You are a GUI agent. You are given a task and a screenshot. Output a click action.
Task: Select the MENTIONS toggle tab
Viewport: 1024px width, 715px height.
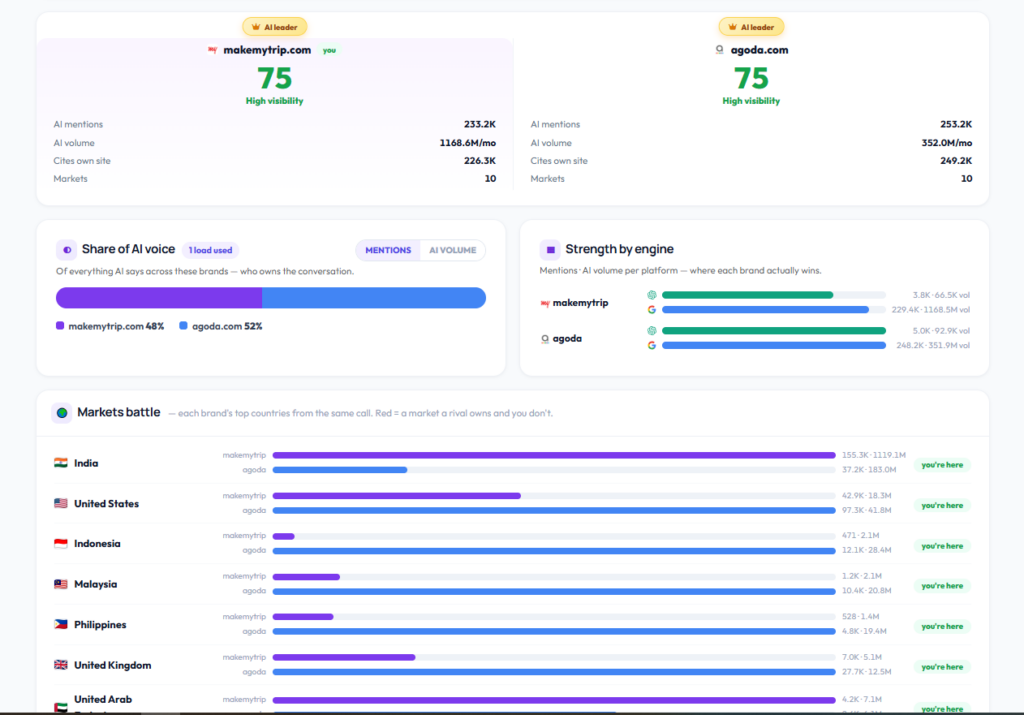[x=388, y=250]
